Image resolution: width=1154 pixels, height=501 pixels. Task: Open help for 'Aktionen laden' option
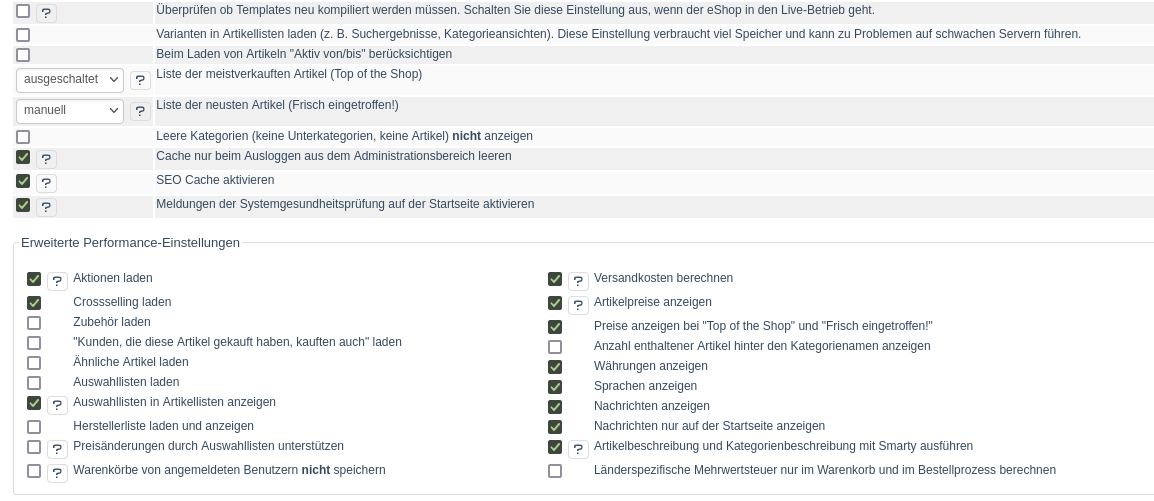pyautogui.click(x=57, y=281)
